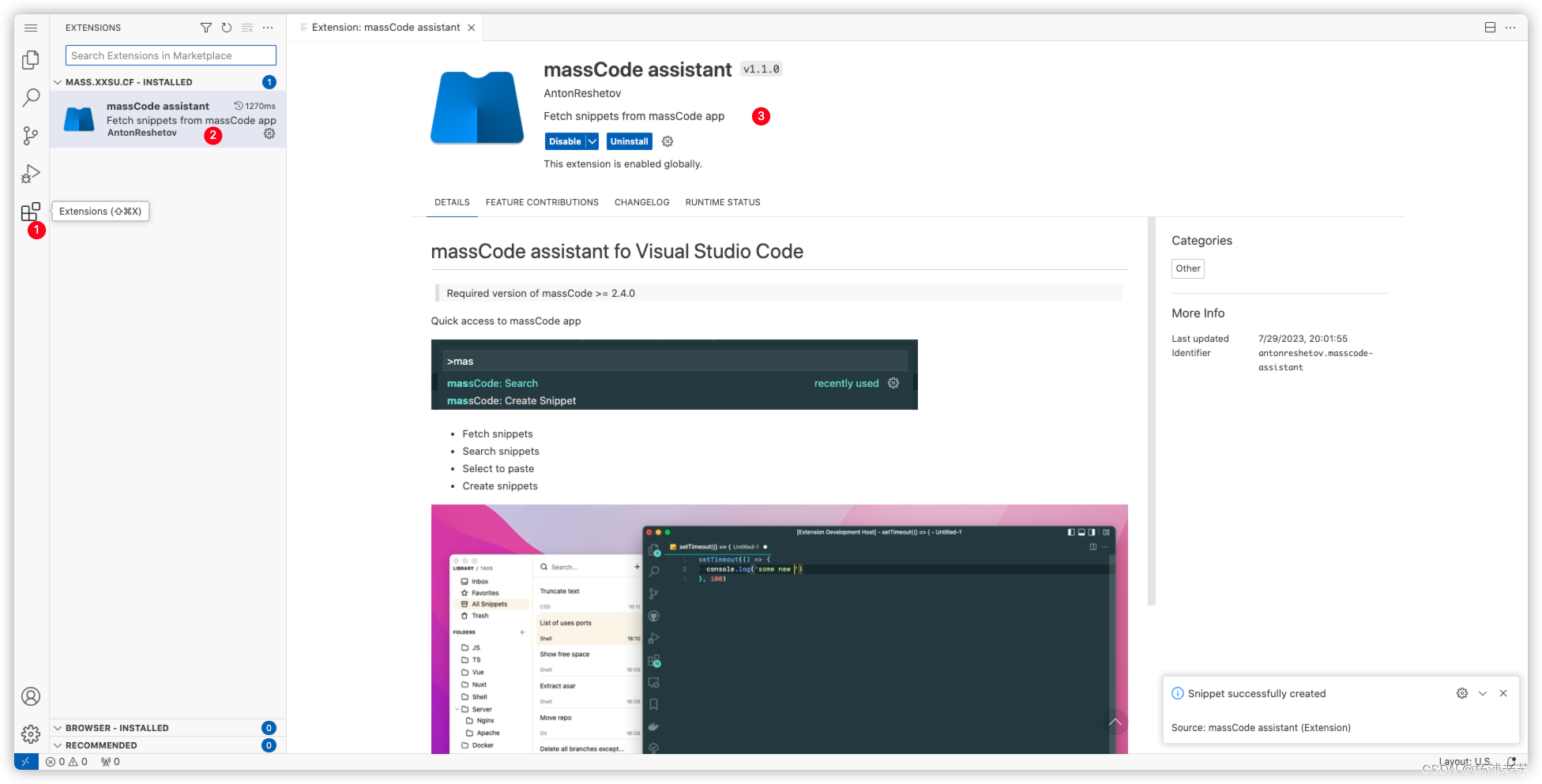Click the v1.1.0 version badge
Viewport: 1542px width, 784px height.
pyautogui.click(x=762, y=69)
